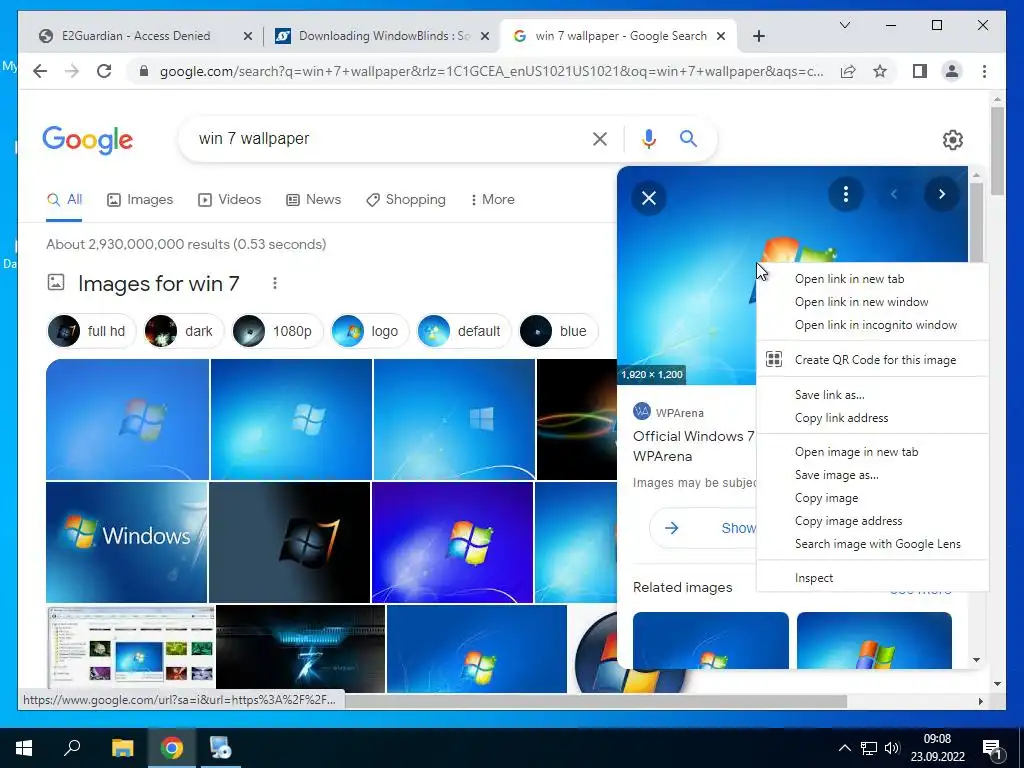Go to next image in preview
This screenshot has height=768, width=1024.
pyautogui.click(x=942, y=194)
